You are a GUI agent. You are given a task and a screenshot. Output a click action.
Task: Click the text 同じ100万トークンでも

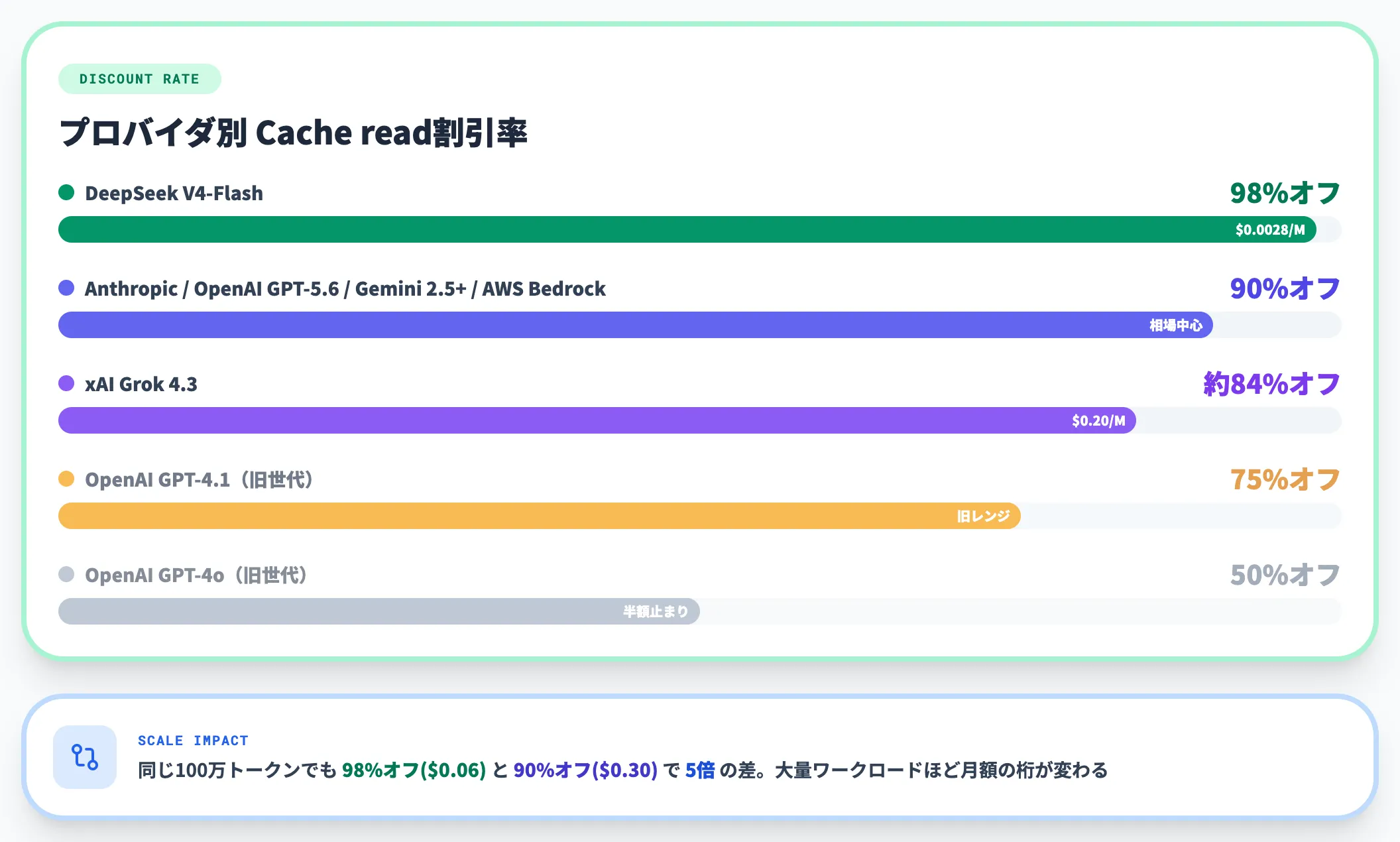(x=237, y=770)
